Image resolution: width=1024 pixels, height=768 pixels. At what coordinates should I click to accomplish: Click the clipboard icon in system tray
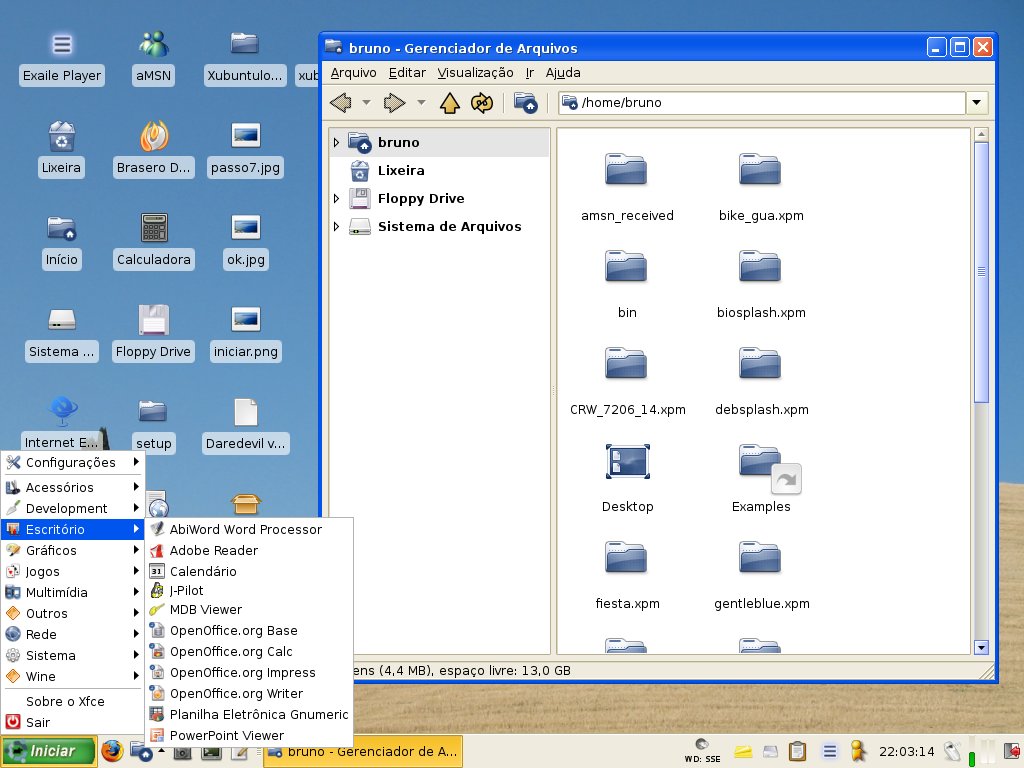pos(797,751)
